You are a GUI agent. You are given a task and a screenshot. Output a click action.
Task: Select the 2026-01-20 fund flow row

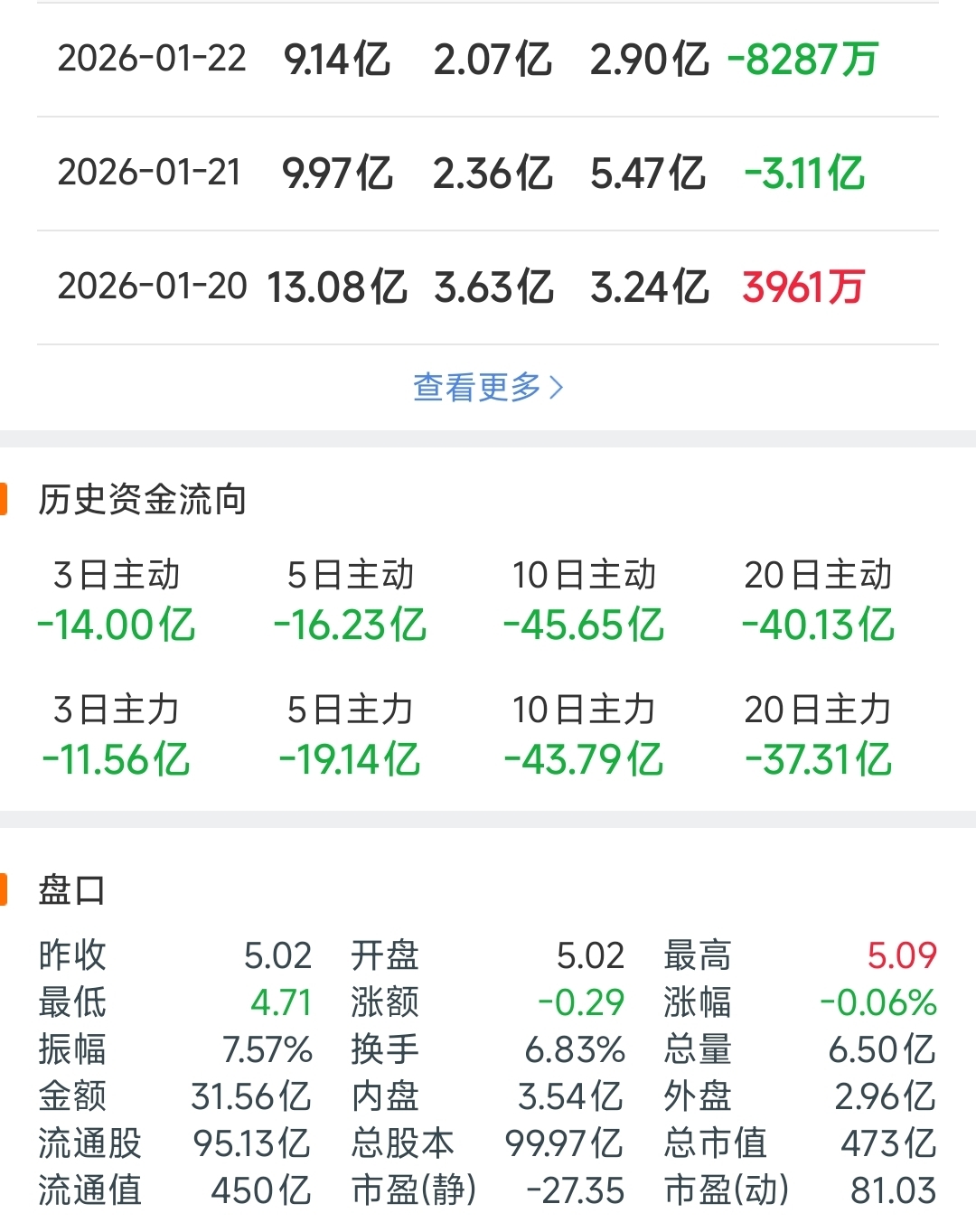(488, 287)
